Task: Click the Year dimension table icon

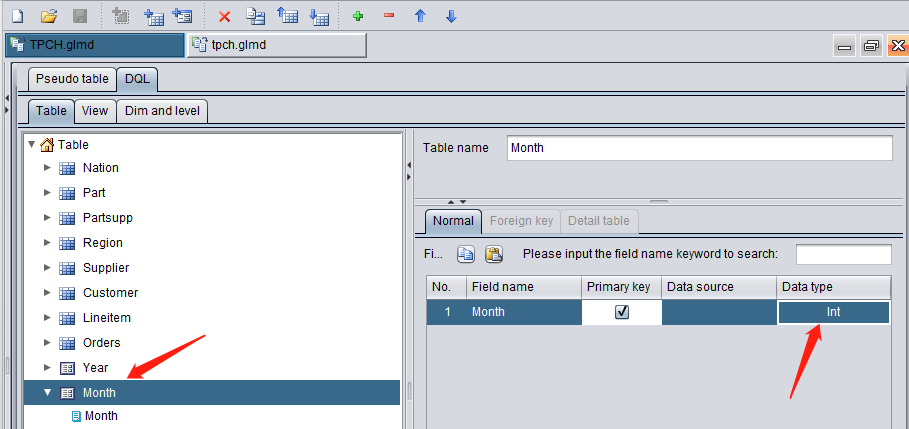Action: point(67,368)
